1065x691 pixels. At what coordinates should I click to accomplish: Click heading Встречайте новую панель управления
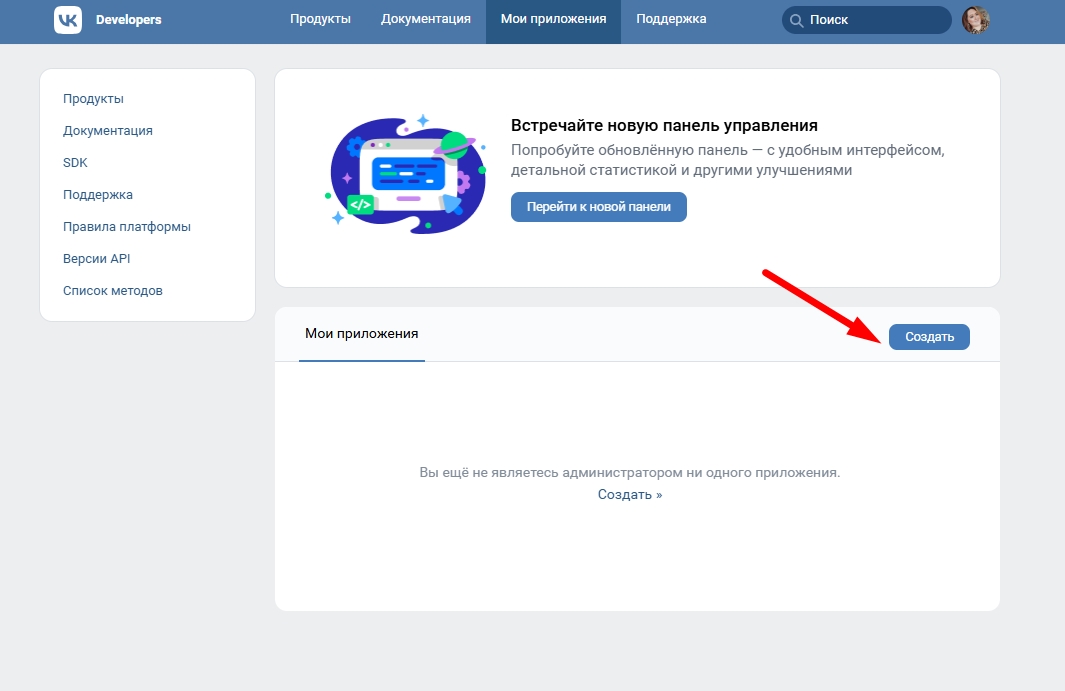664,125
